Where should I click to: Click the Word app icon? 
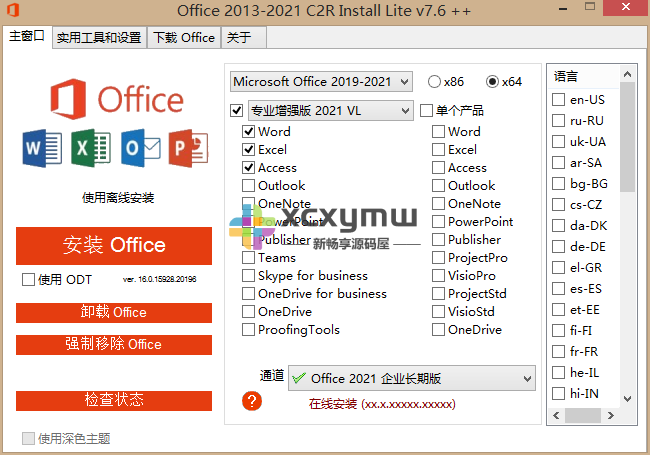(42, 148)
